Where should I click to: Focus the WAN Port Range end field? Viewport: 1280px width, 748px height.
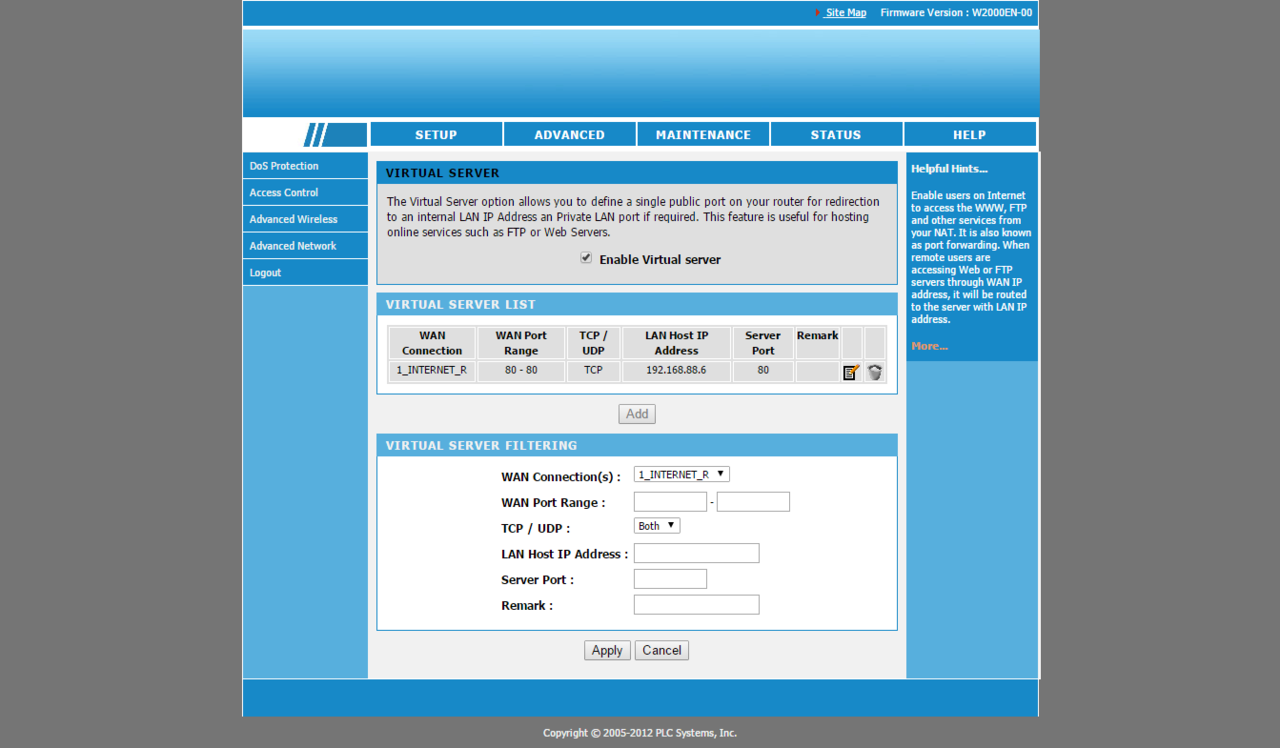point(753,502)
